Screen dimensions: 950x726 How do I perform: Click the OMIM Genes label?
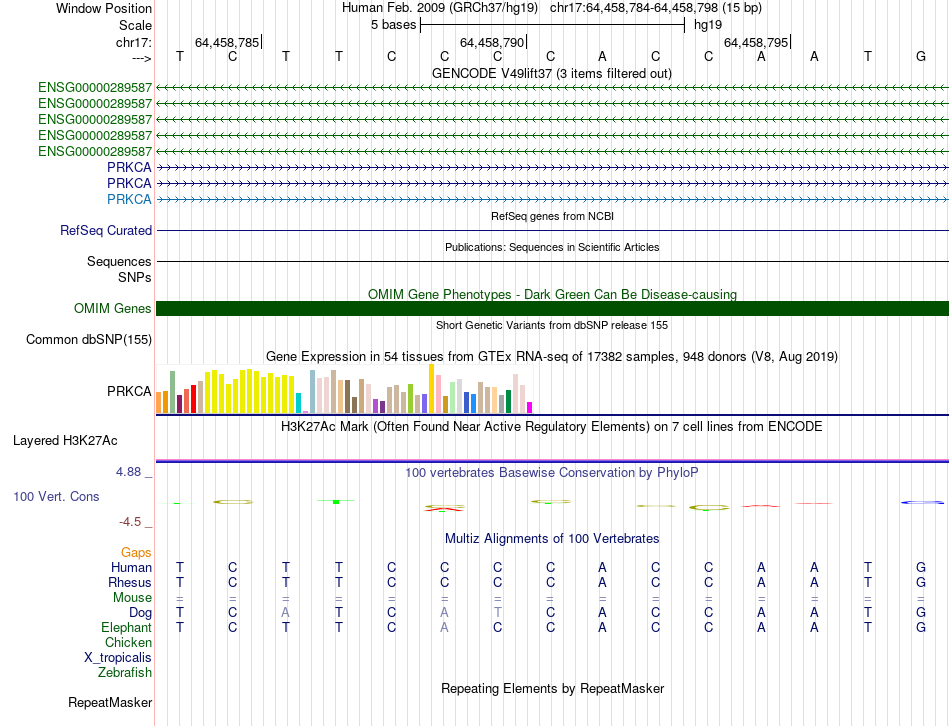(113, 308)
